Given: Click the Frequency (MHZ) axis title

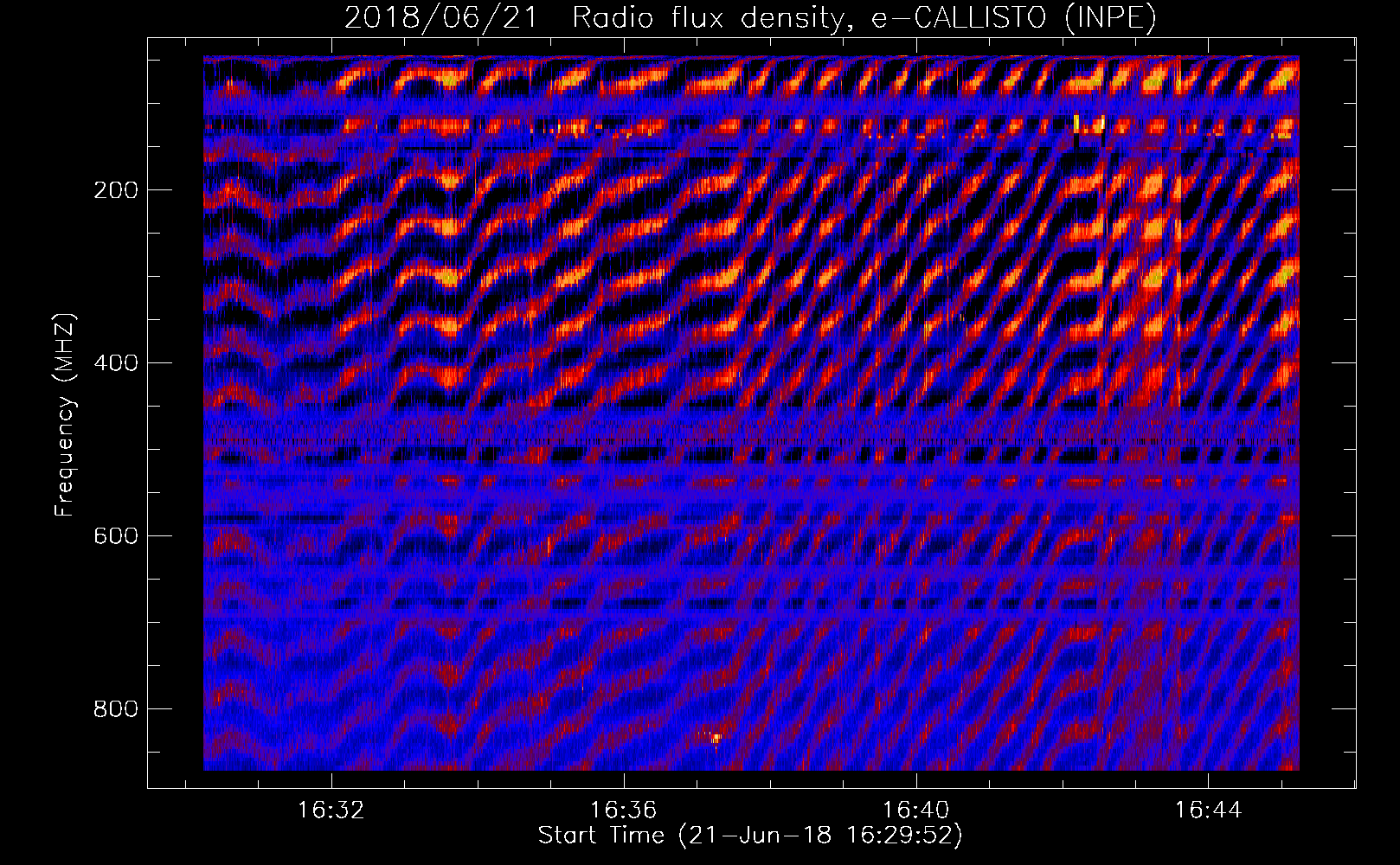Looking at the screenshot, I should (66, 414).
